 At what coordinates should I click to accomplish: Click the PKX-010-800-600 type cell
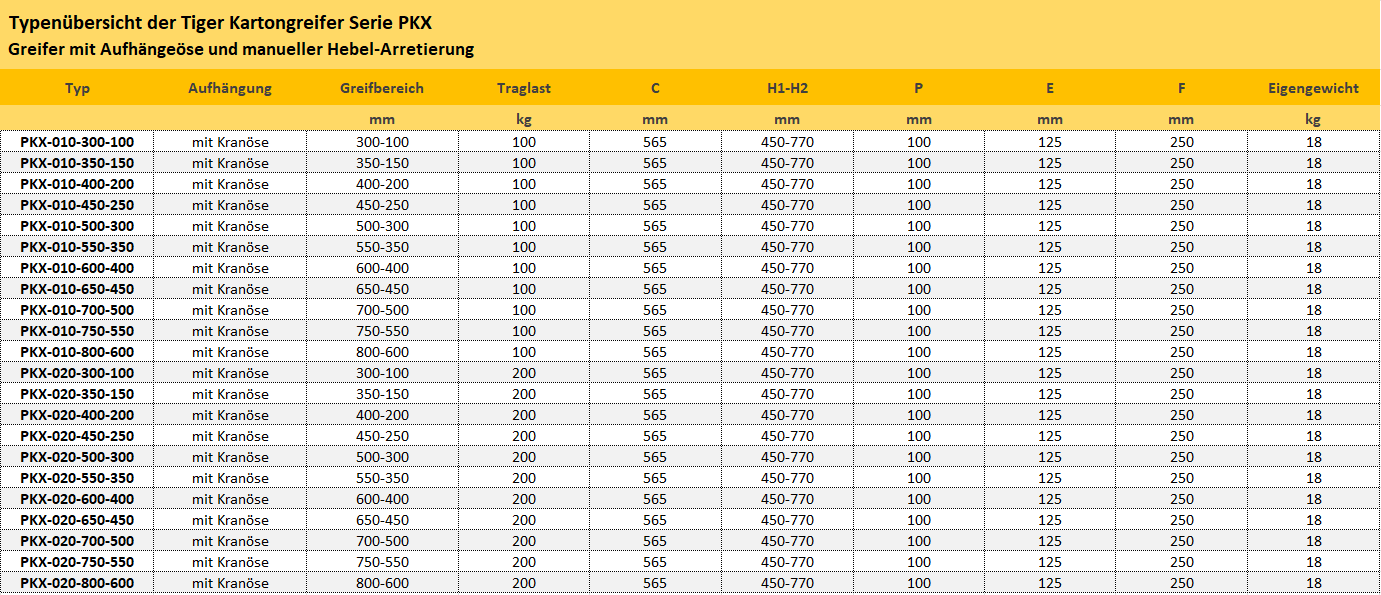77,352
